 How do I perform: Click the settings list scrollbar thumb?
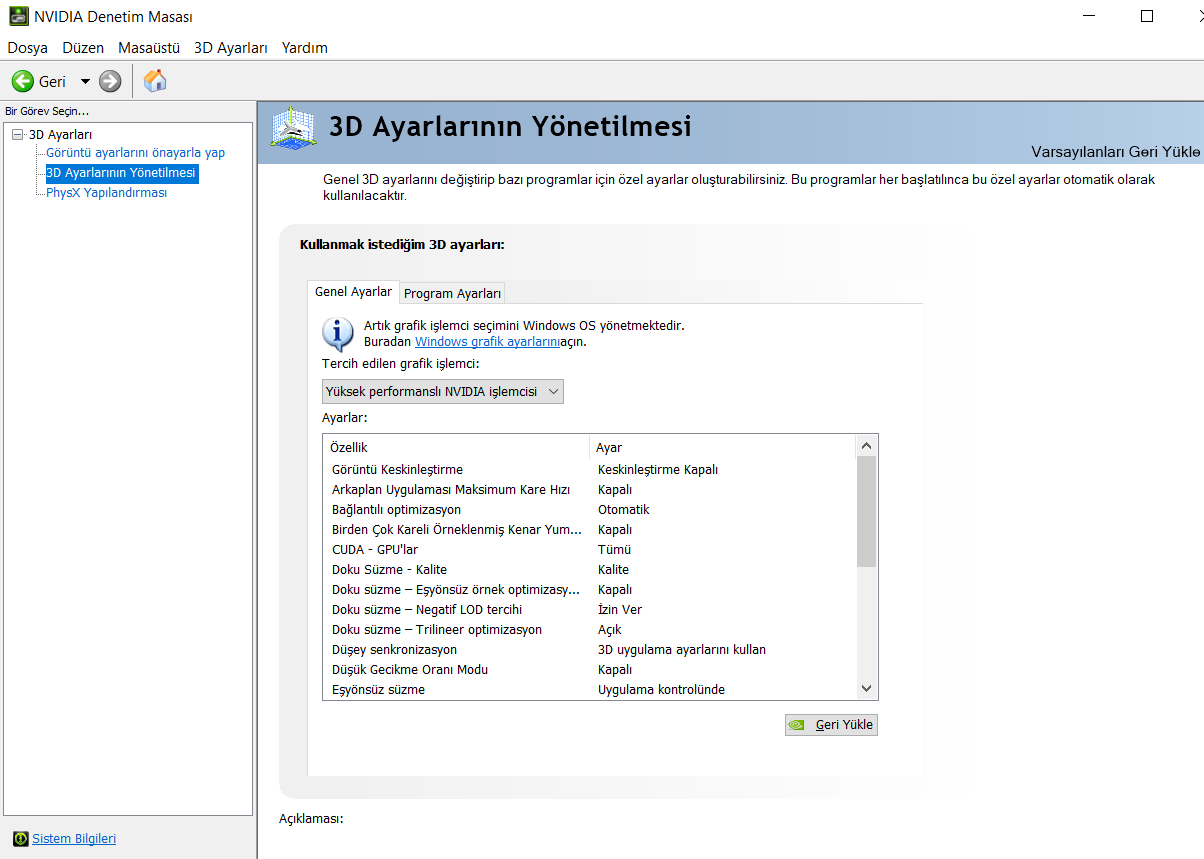pyautogui.click(x=867, y=511)
